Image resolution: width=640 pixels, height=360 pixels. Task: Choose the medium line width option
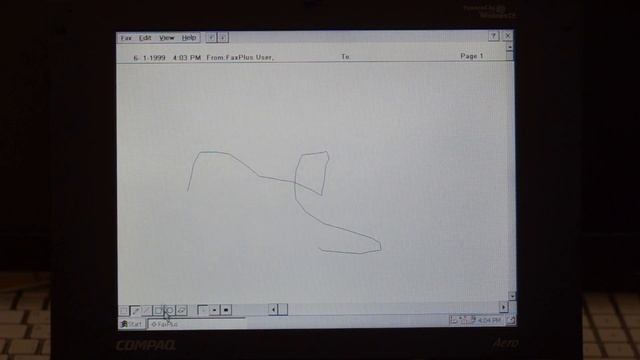click(214, 310)
